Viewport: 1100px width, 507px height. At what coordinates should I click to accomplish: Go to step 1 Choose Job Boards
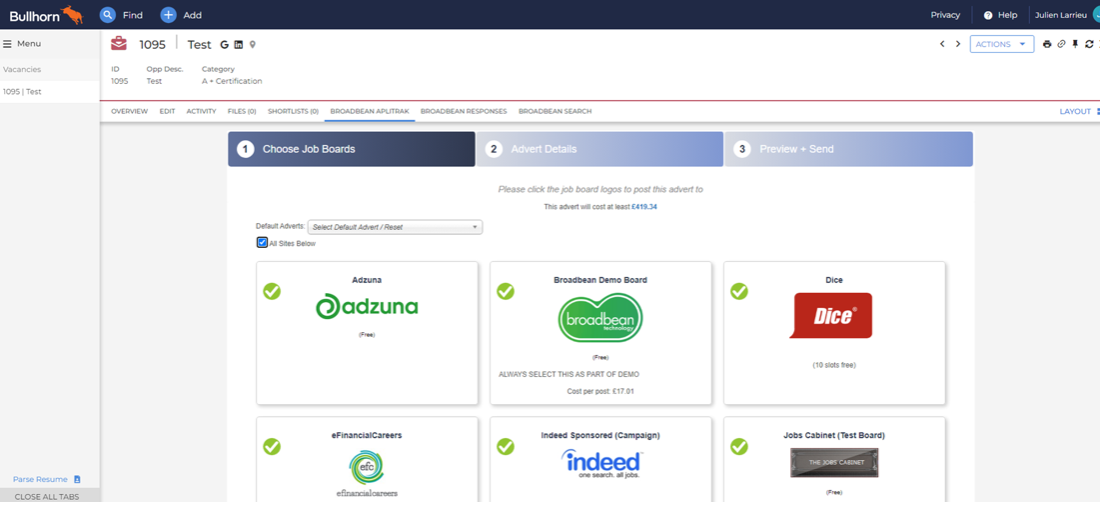click(x=351, y=149)
